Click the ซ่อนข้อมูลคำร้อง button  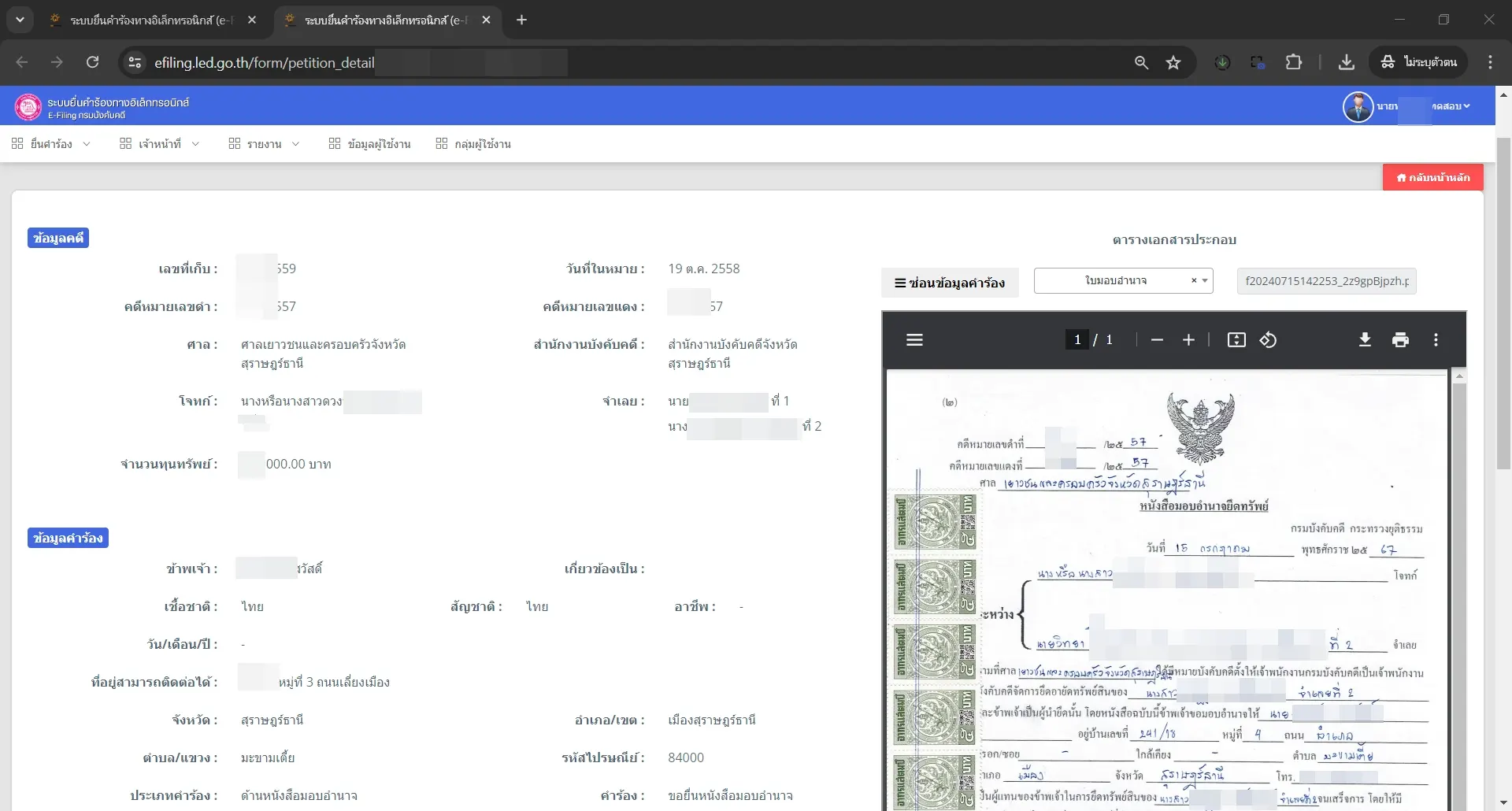(950, 283)
